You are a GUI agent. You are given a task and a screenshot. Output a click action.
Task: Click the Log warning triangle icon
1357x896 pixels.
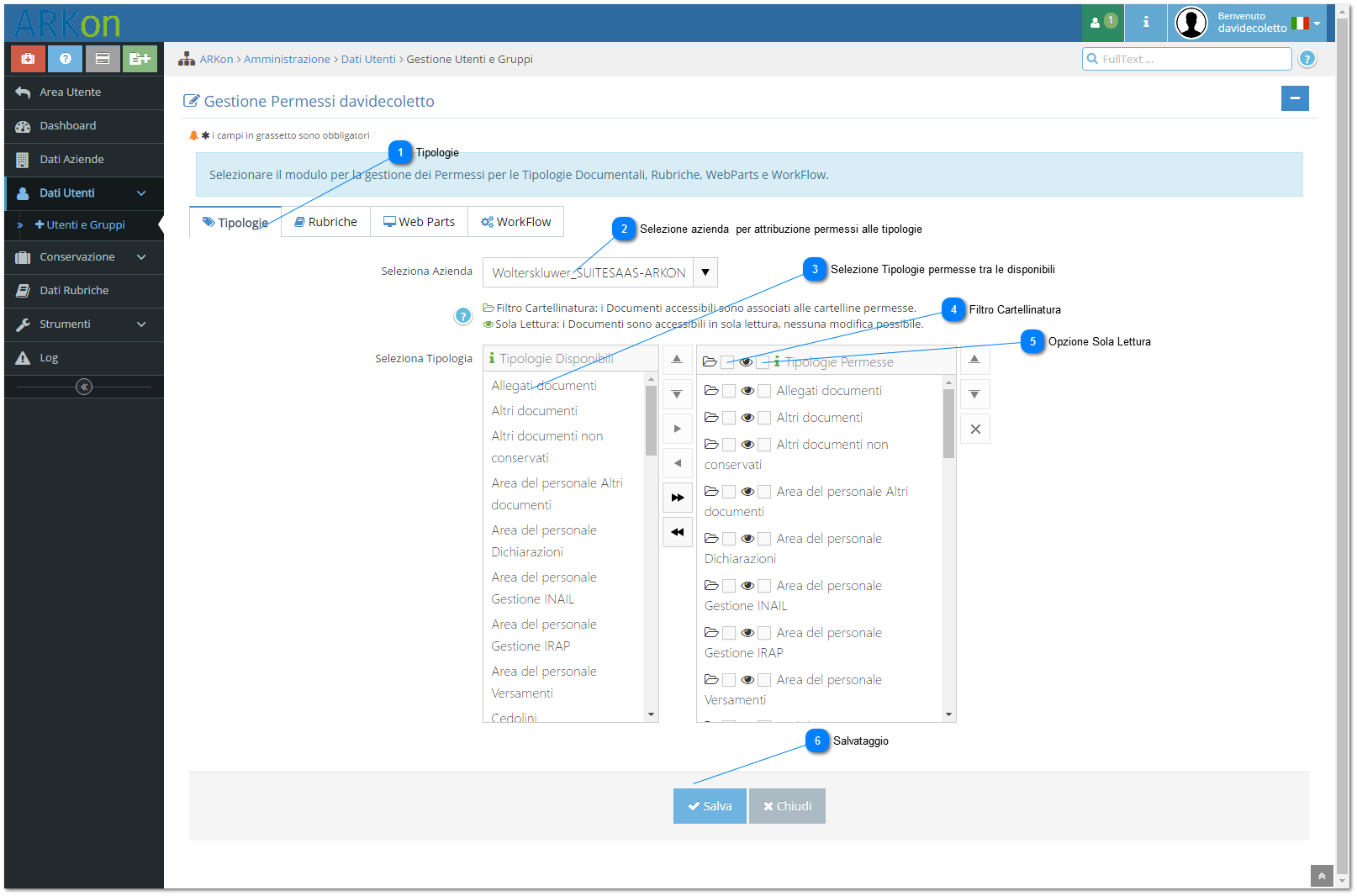pyautogui.click(x=23, y=358)
